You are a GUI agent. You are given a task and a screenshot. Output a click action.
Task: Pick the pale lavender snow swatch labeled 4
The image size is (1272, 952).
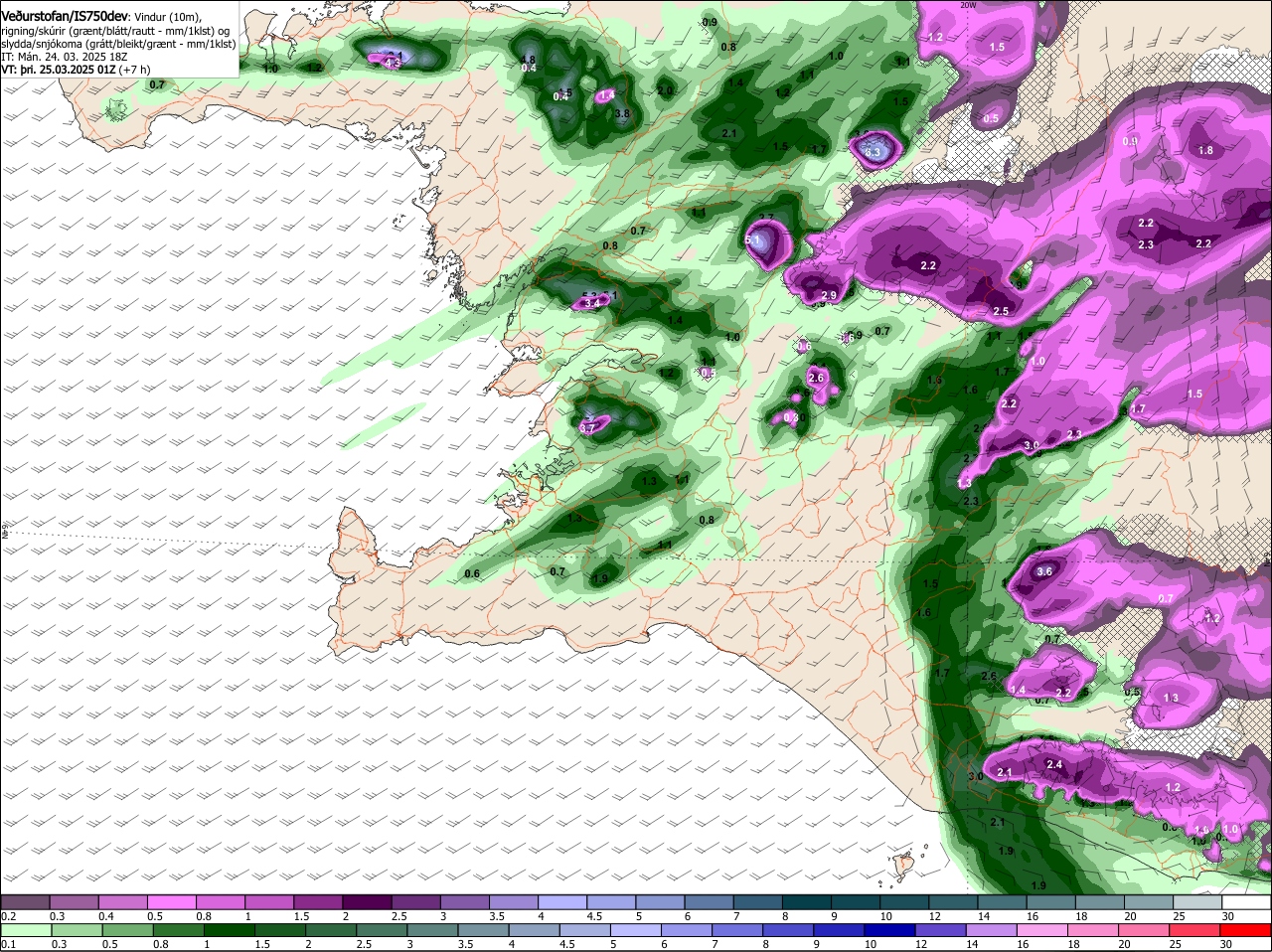point(561,902)
